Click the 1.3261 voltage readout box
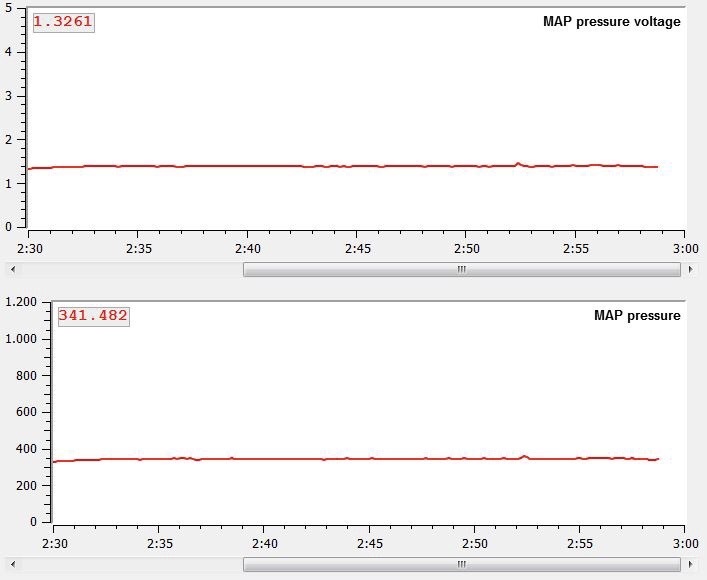Viewport: 707px width, 580px height. pos(63,21)
